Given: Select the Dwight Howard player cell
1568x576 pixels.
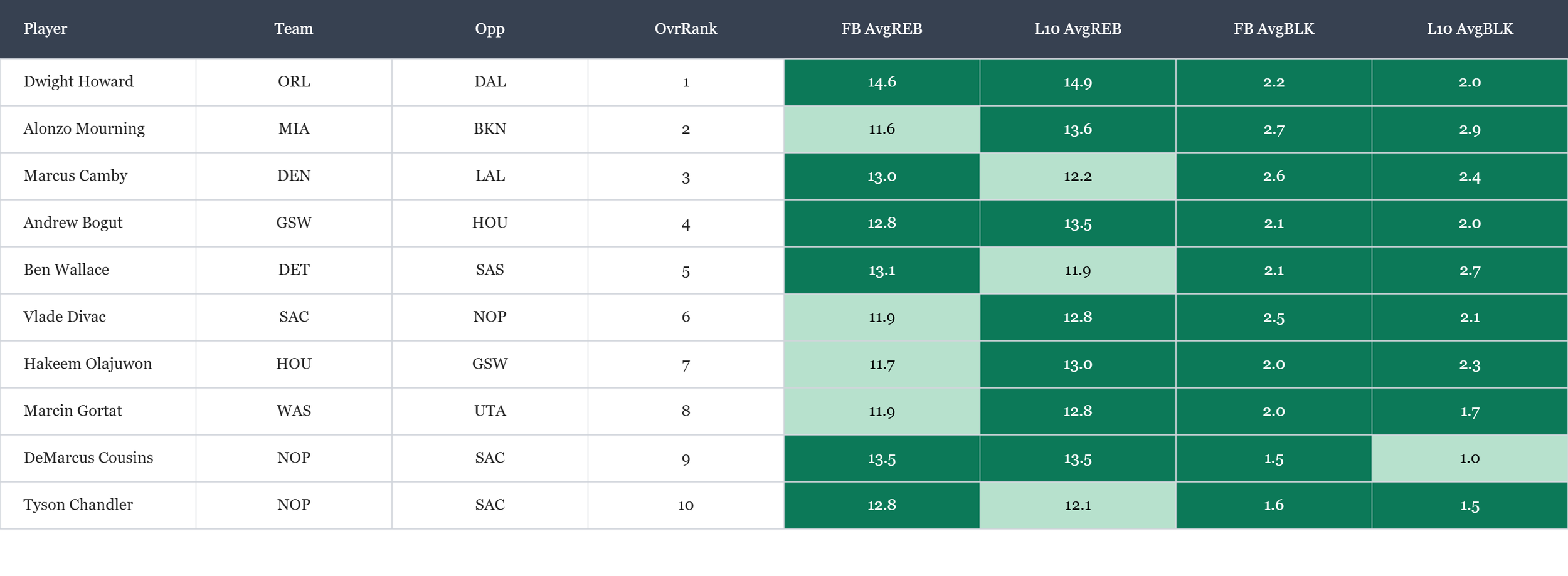Looking at the screenshot, I should click(98, 82).
